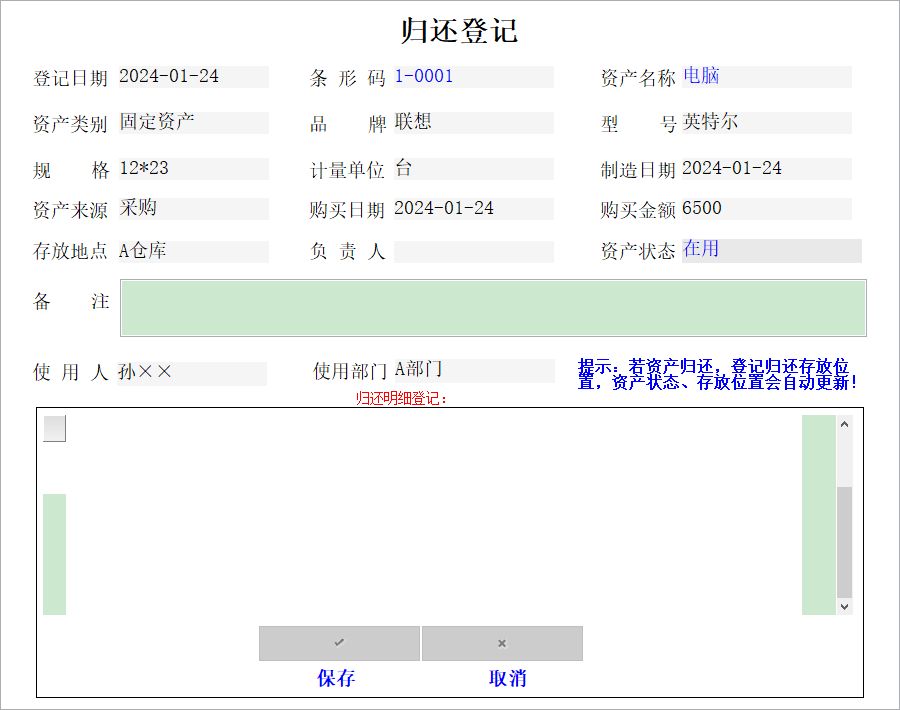Click the 计量单位 field 台

tap(474, 169)
